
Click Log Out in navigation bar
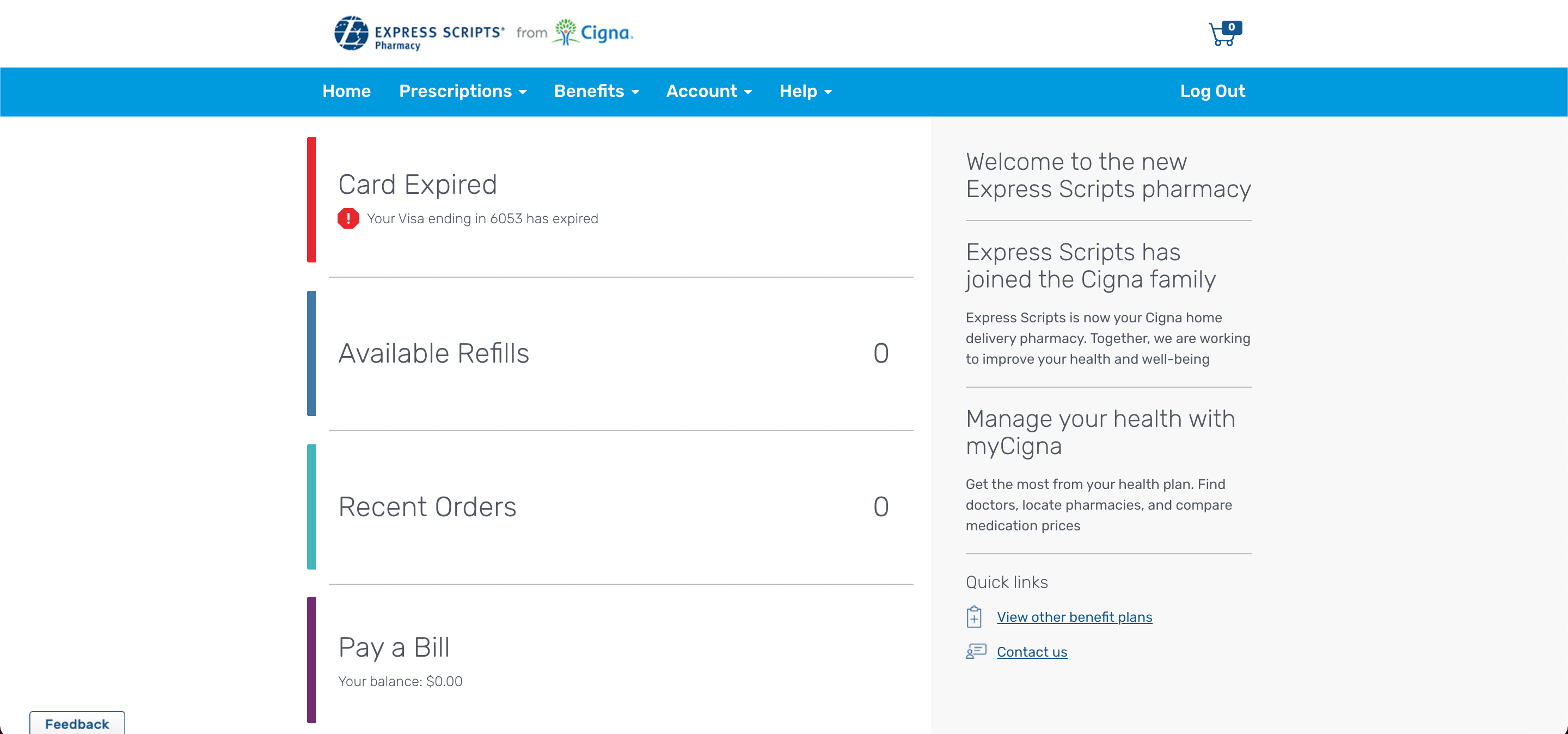(1212, 91)
